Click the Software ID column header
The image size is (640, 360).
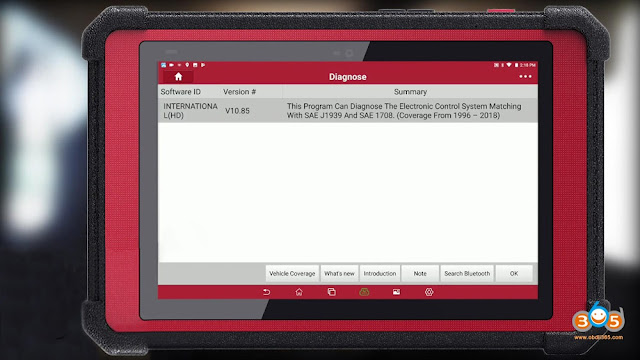180,92
